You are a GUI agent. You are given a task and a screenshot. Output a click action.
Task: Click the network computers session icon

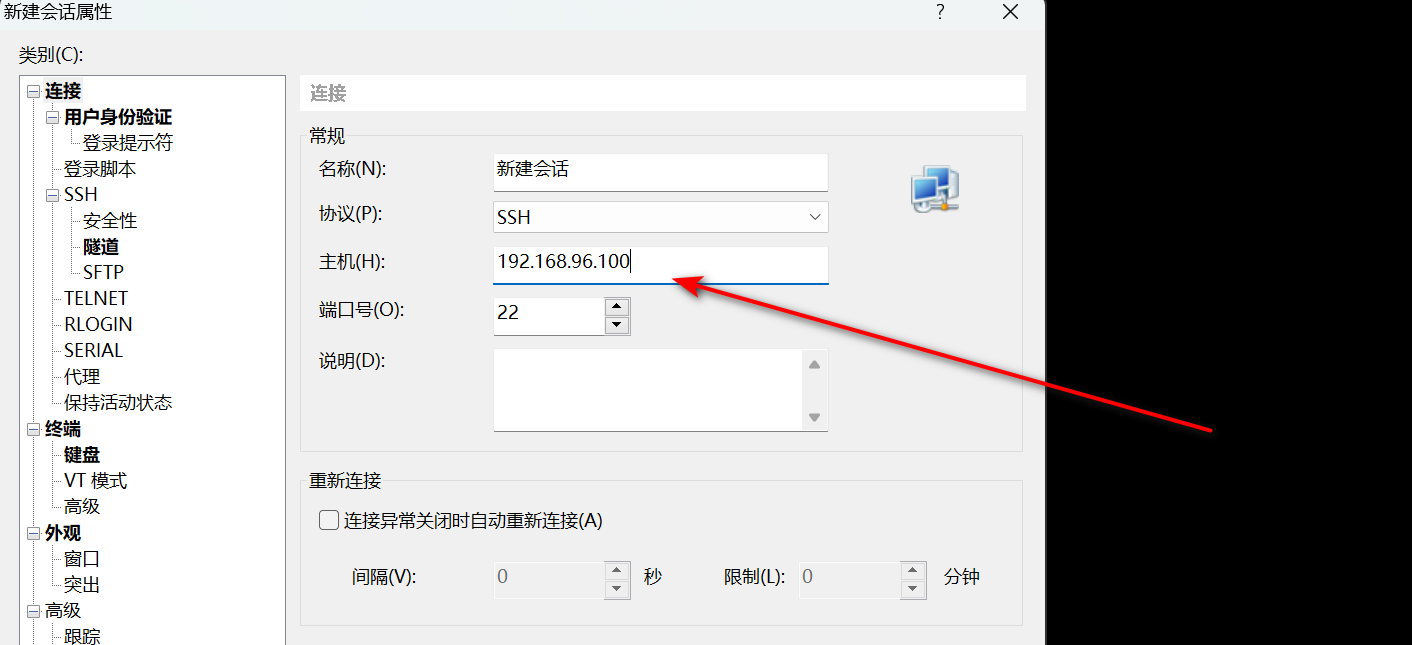934,190
